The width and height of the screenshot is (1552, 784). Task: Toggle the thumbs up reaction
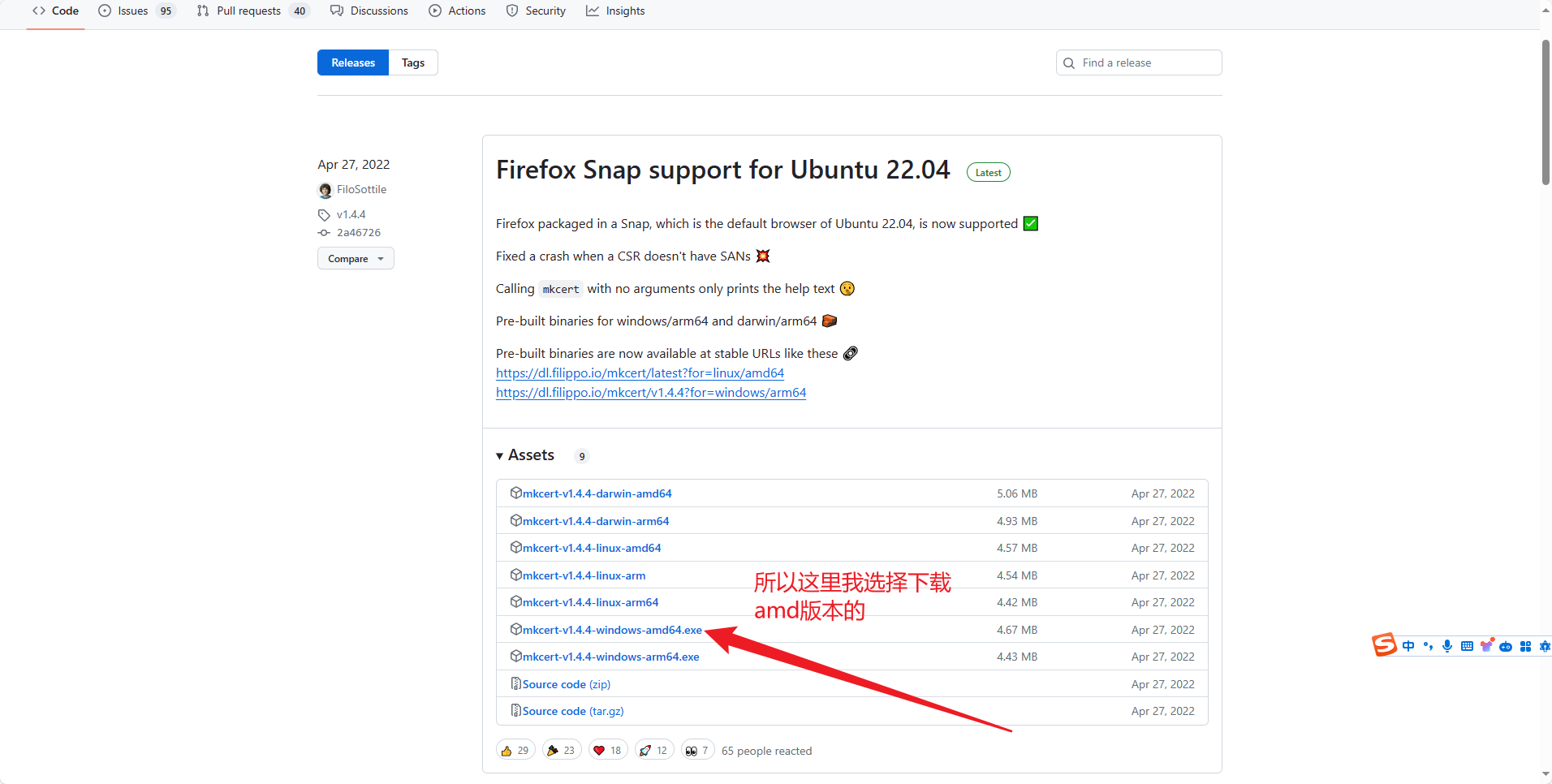pos(515,751)
